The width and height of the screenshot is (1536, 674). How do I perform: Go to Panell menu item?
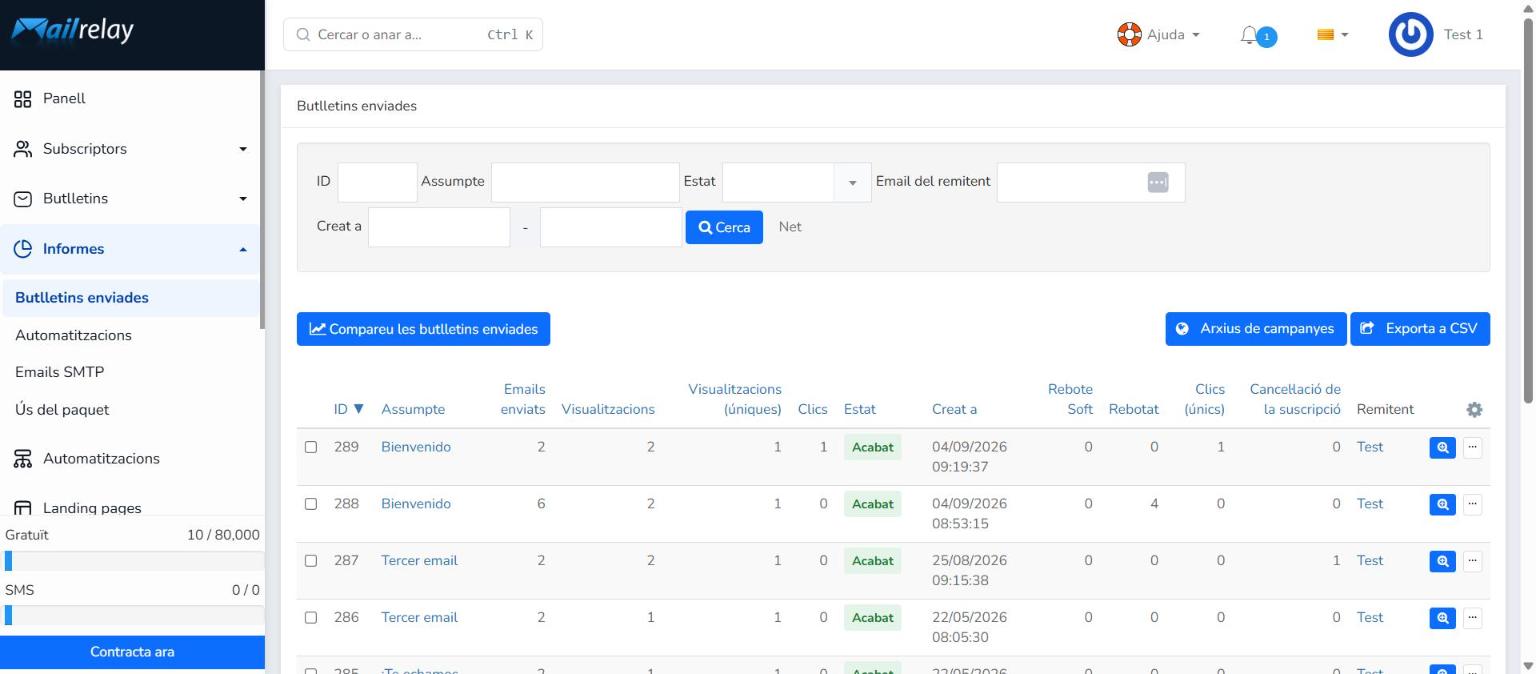point(64,98)
